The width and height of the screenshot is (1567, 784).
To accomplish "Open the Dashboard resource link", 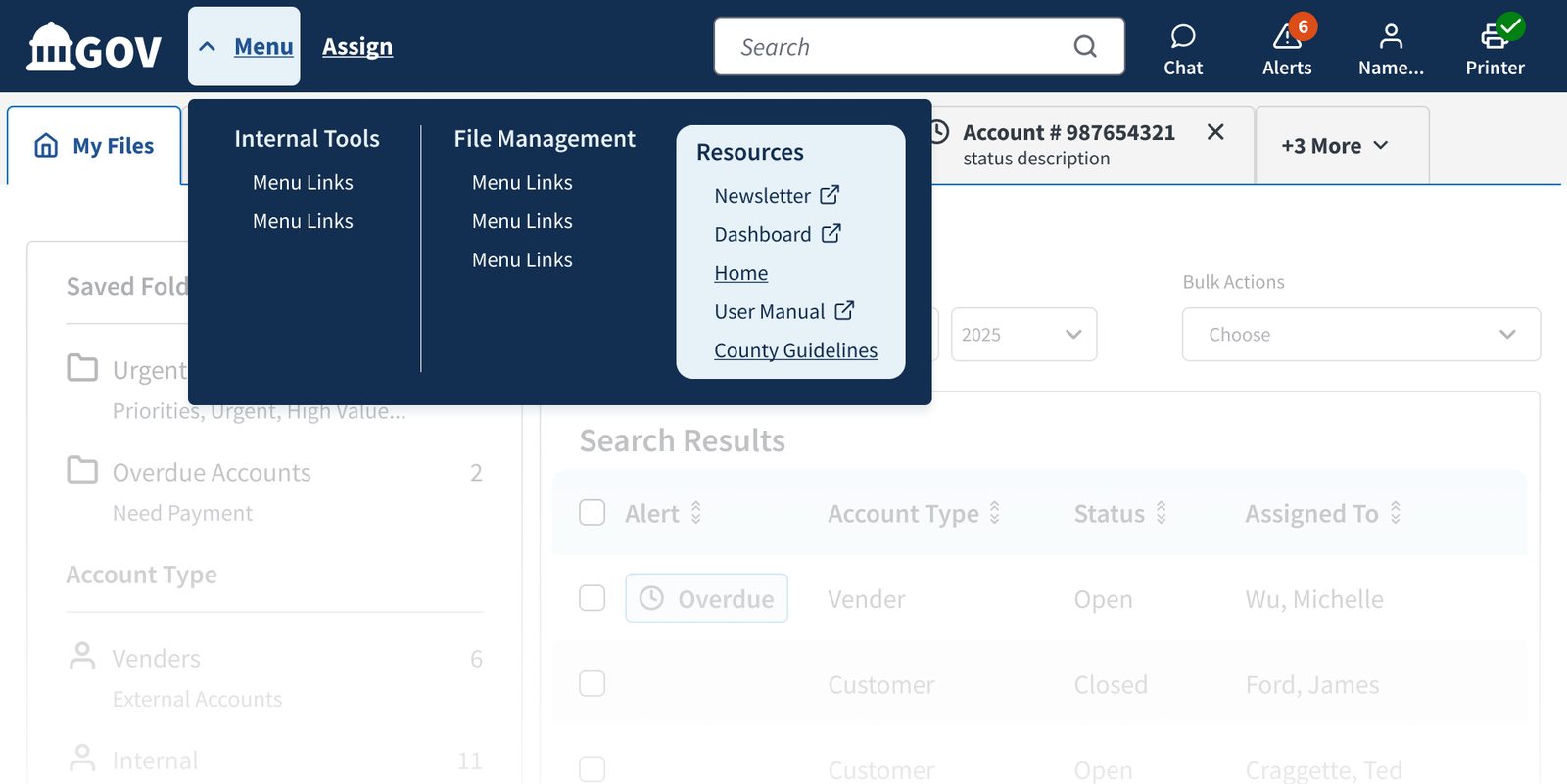I will coord(763,235).
